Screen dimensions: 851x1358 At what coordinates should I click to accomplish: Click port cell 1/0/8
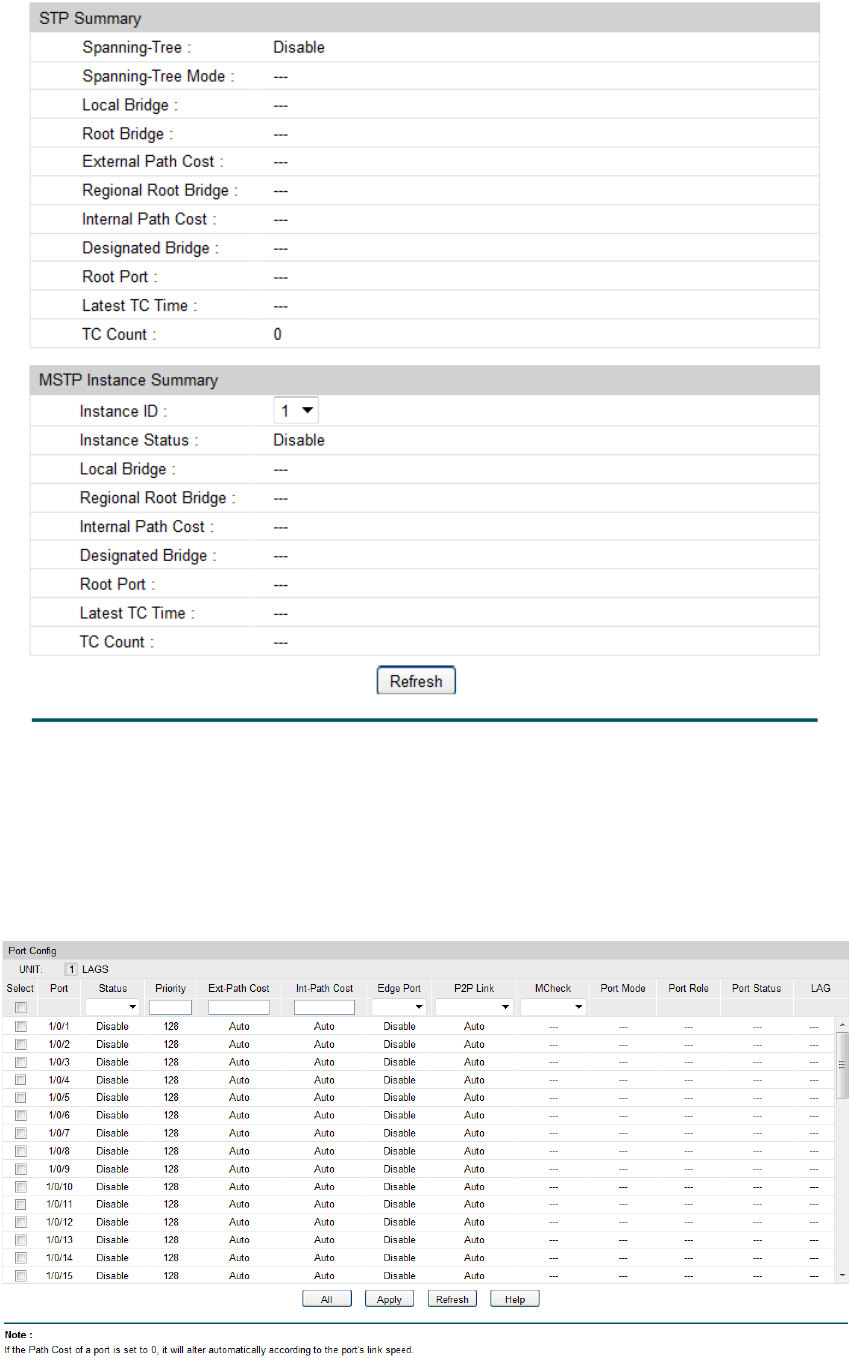point(59,1151)
